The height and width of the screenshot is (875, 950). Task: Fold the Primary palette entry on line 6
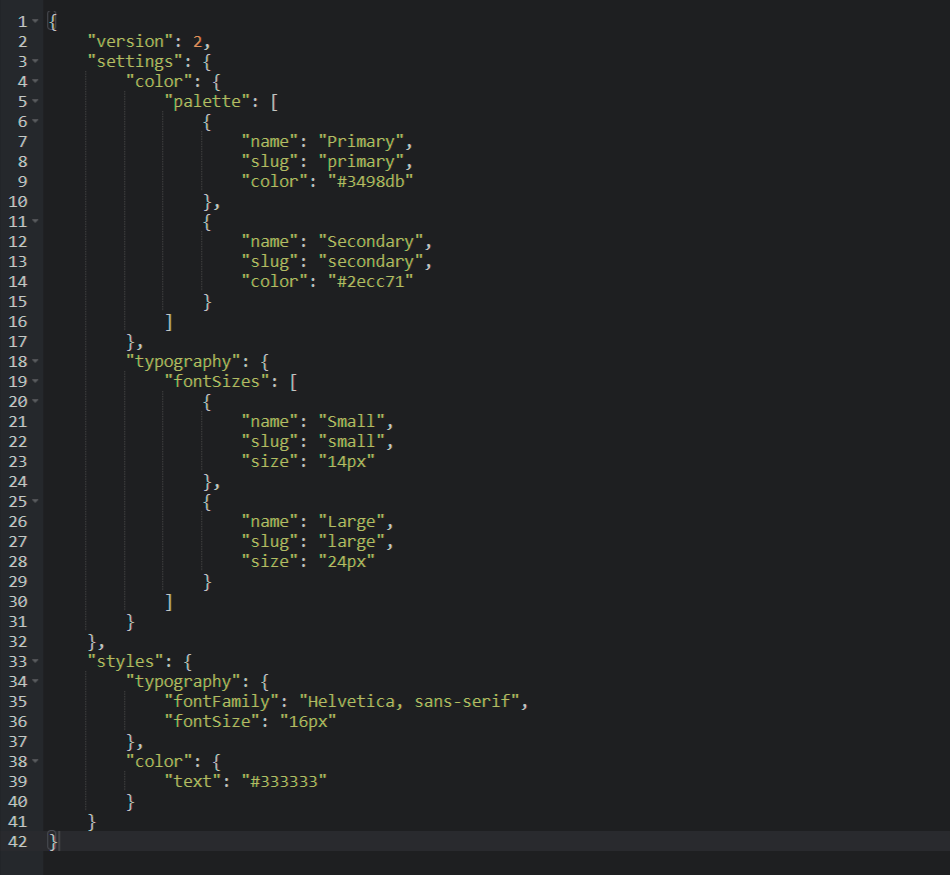pos(36,121)
